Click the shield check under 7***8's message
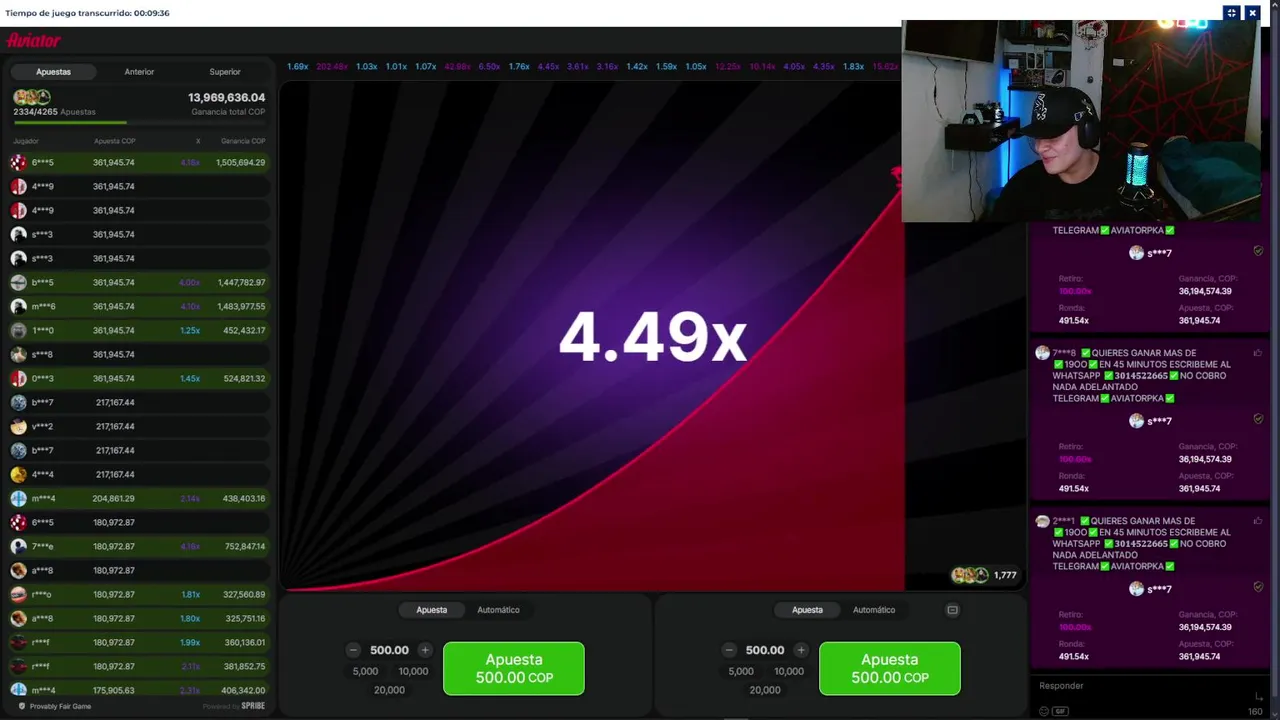 (1258, 419)
